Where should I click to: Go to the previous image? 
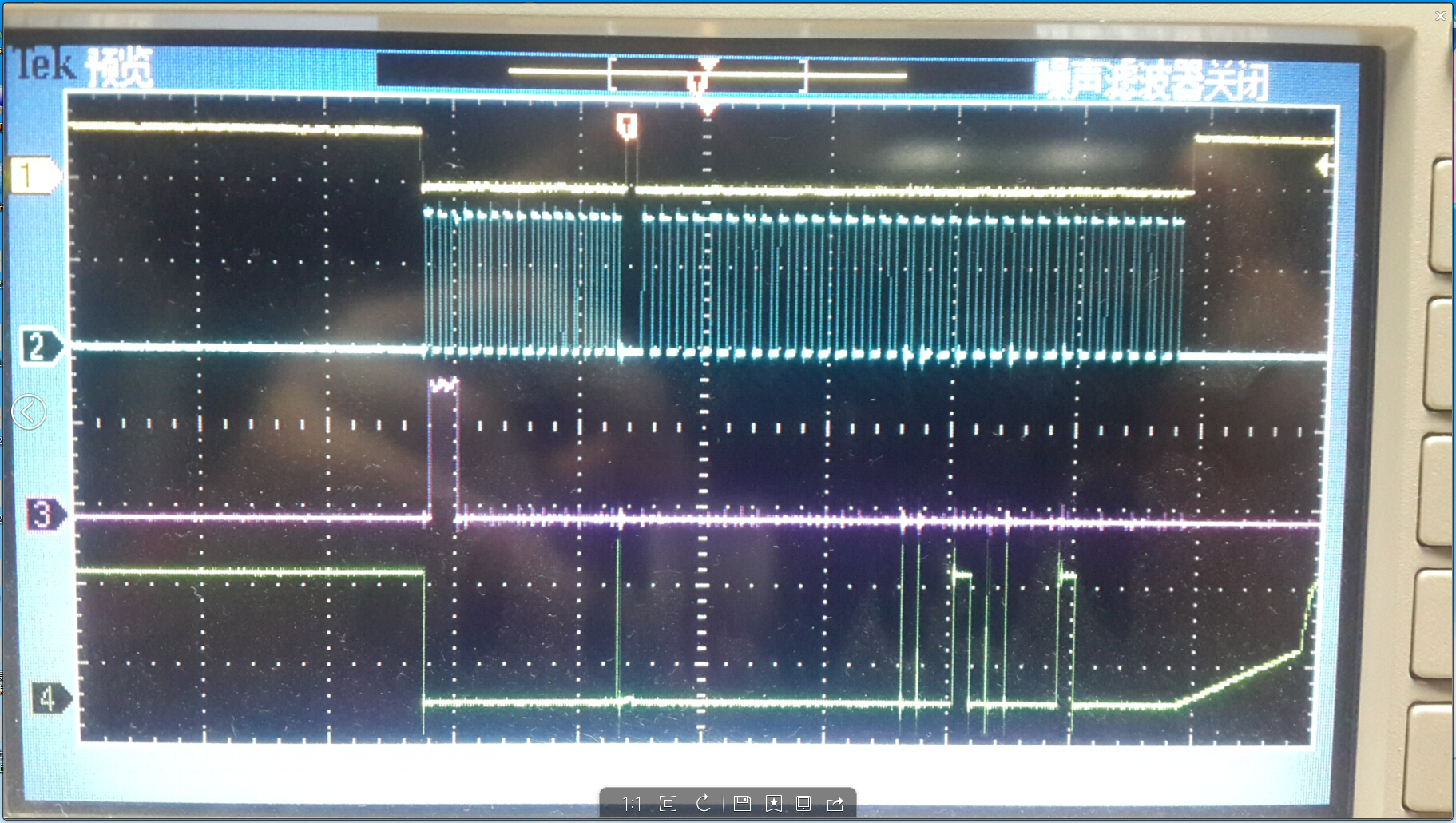pos(29,412)
